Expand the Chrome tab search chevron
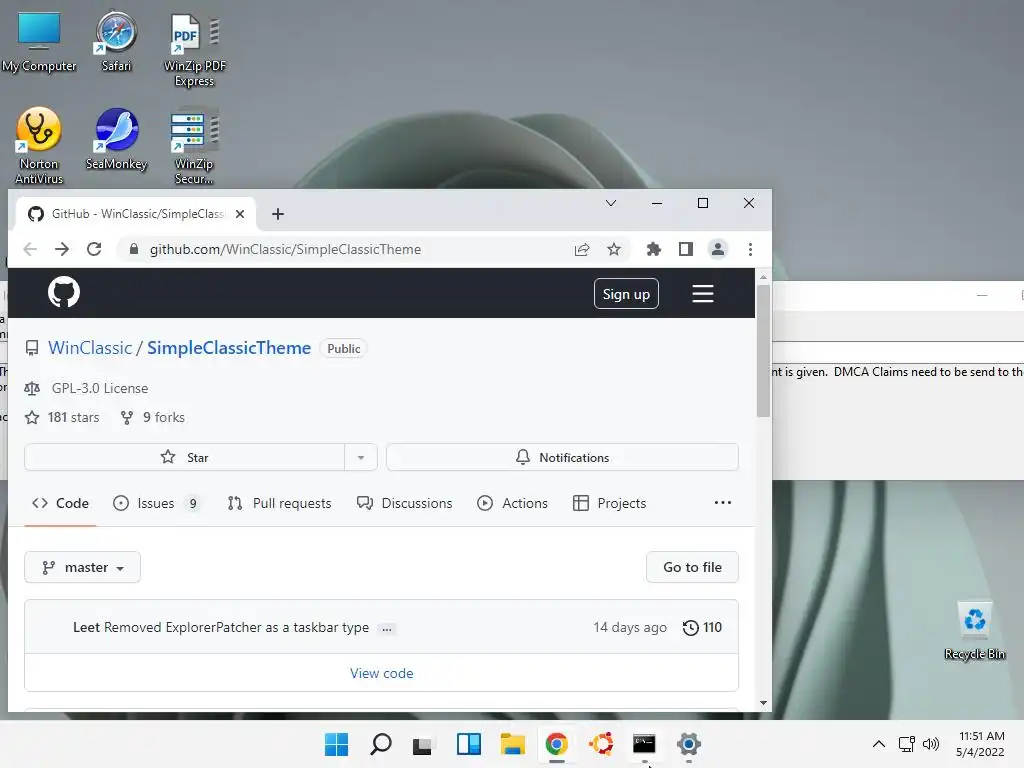 tap(611, 203)
